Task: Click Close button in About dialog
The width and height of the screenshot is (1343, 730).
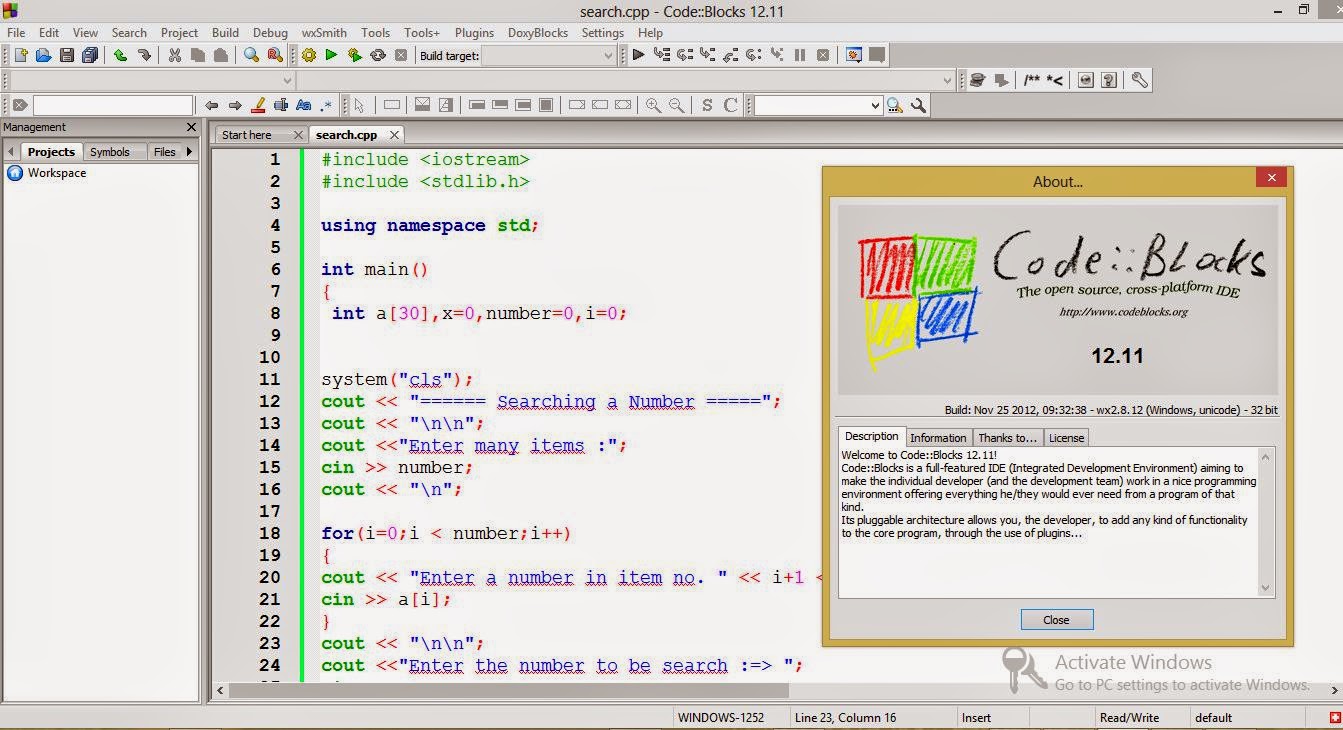Action: [1057, 620]
